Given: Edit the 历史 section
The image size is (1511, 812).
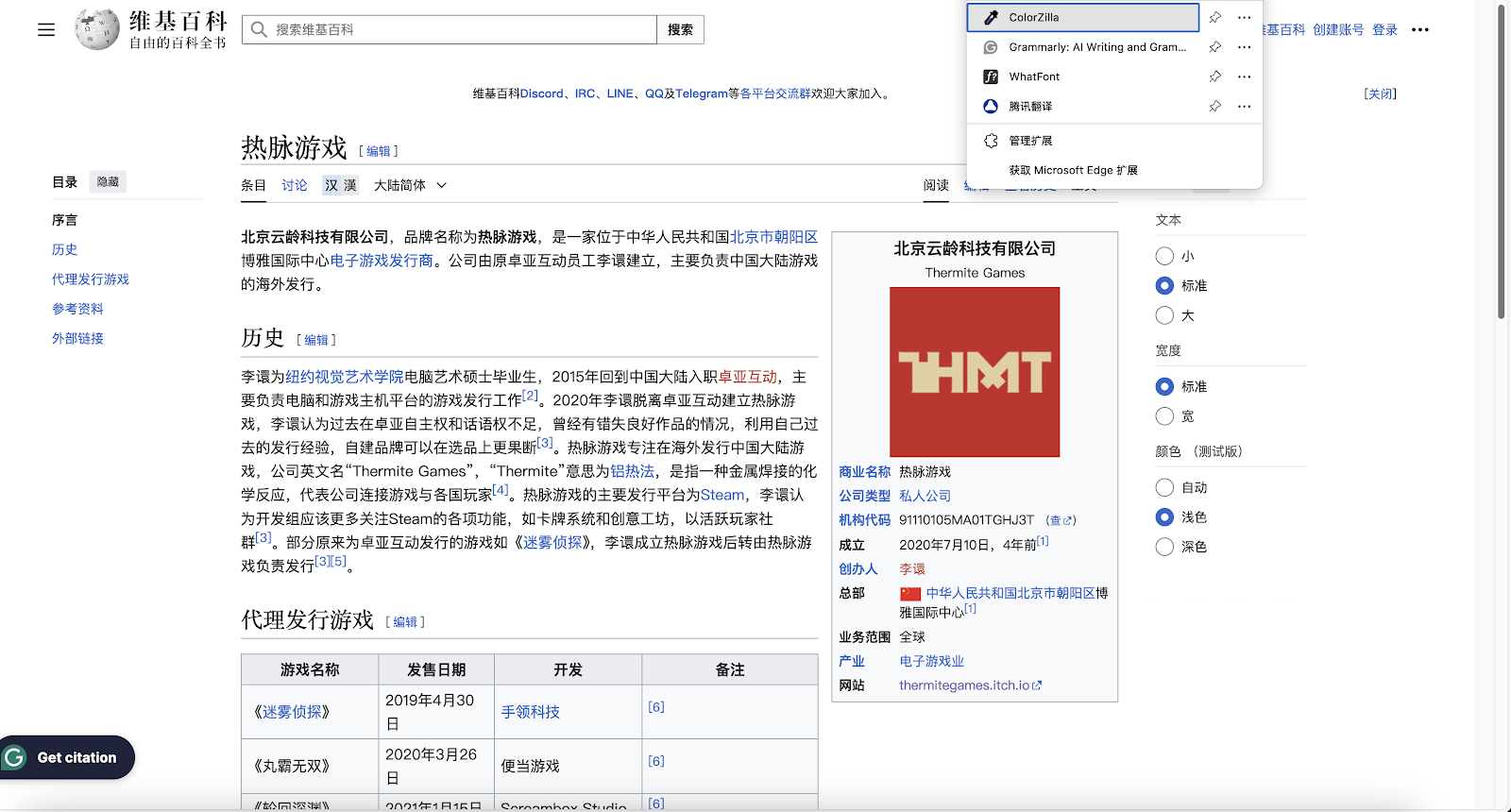Looking at the screenshot, I should click(316, 340).
